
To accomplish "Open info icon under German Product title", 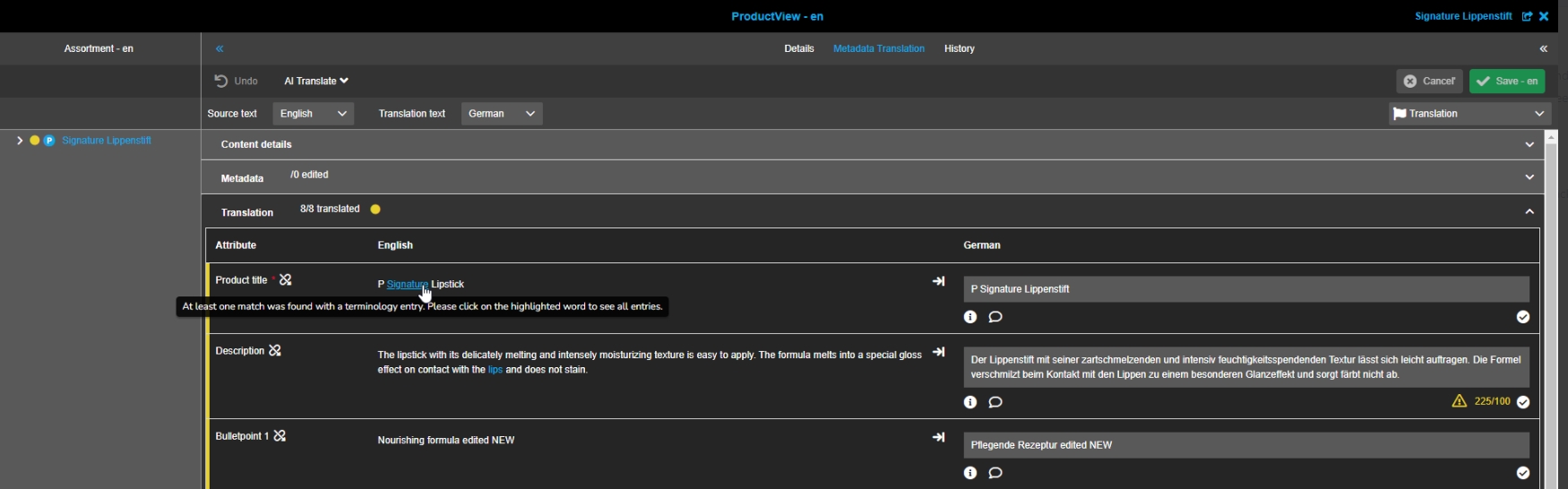I will 970,317.
